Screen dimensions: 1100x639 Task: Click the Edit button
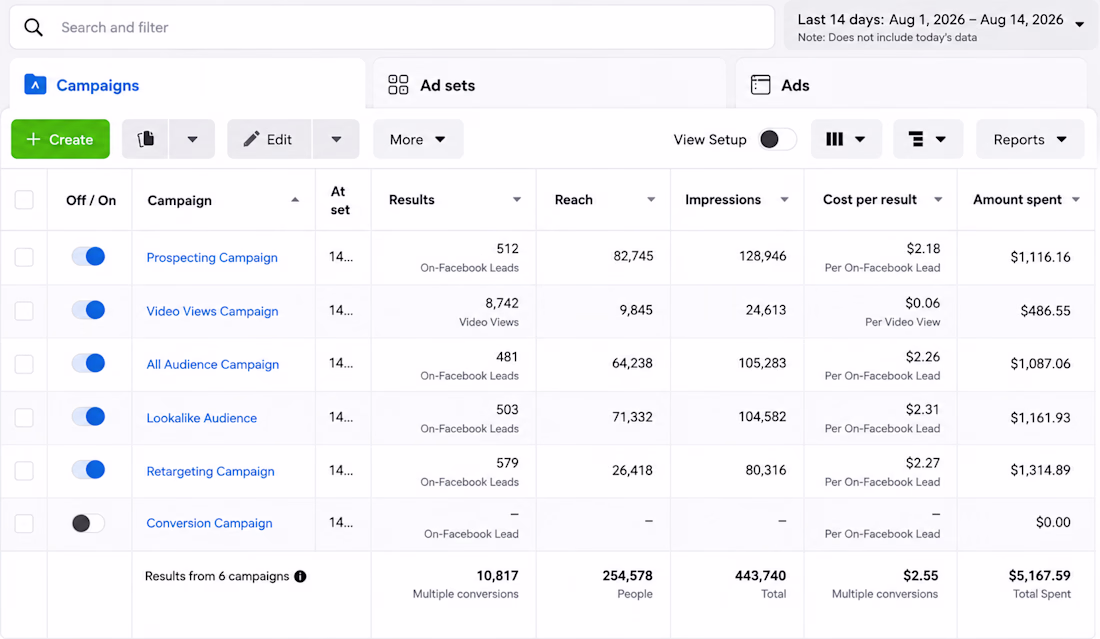coord(269,139)
